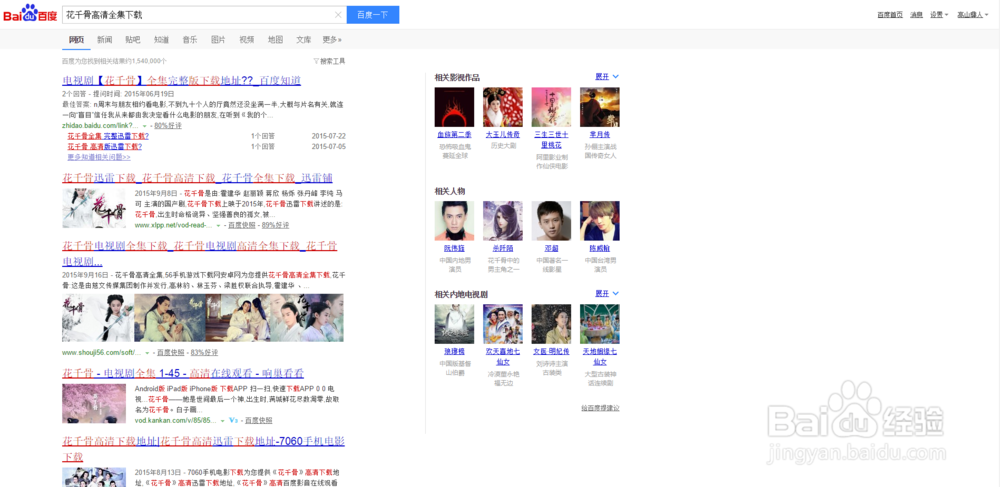
Task: Open sub-result 花千骨全集 完整迅雷下载?
Action: (108, 136)
